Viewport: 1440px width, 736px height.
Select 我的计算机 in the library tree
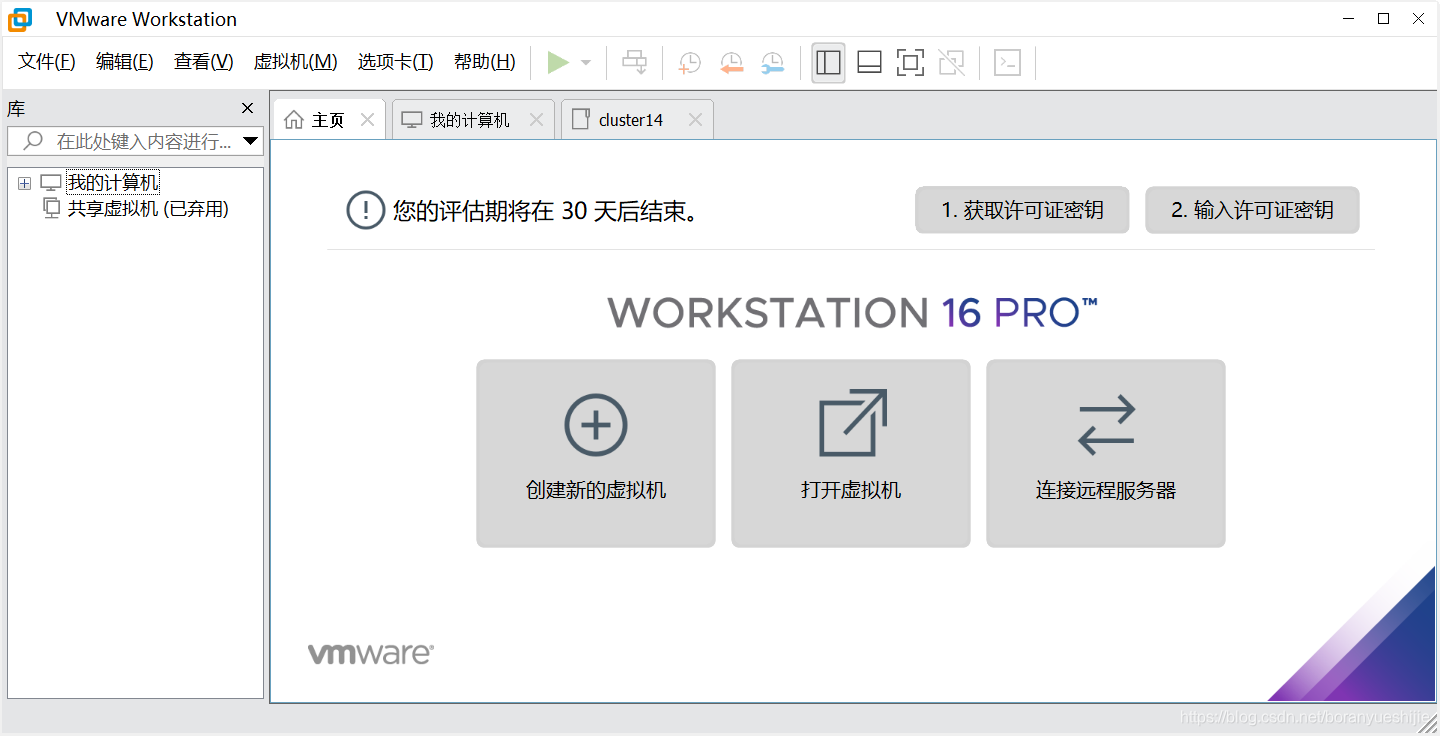point(113,183)
